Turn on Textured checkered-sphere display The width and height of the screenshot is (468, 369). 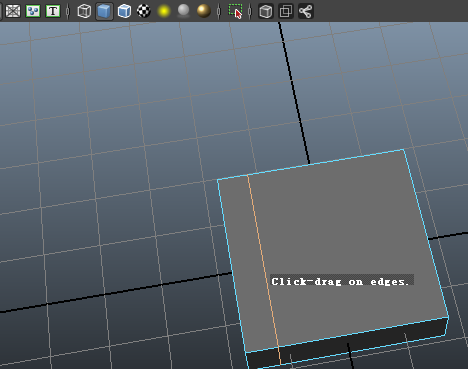coord(144,11)
